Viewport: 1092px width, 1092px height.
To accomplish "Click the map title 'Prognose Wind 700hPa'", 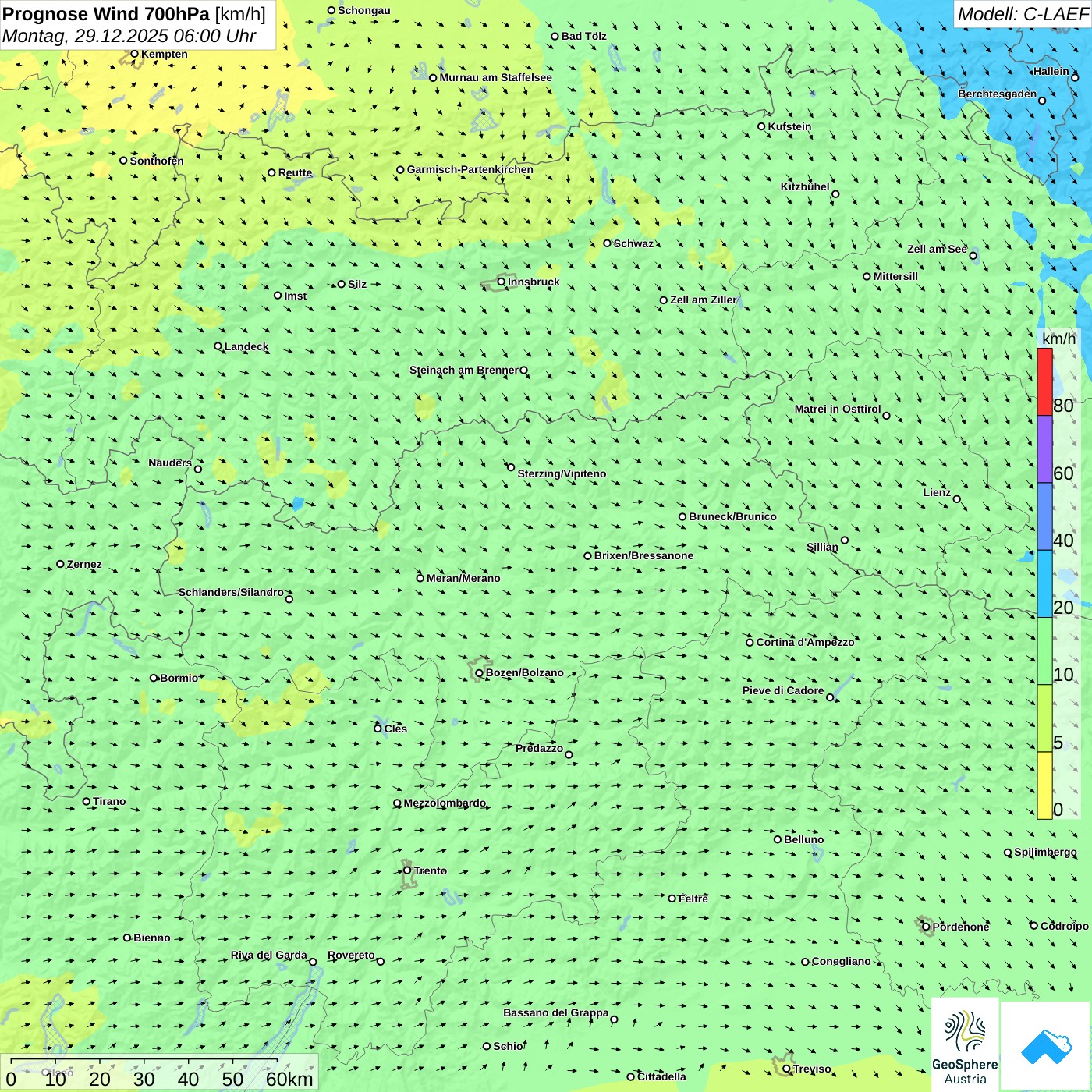I will 107,14.
